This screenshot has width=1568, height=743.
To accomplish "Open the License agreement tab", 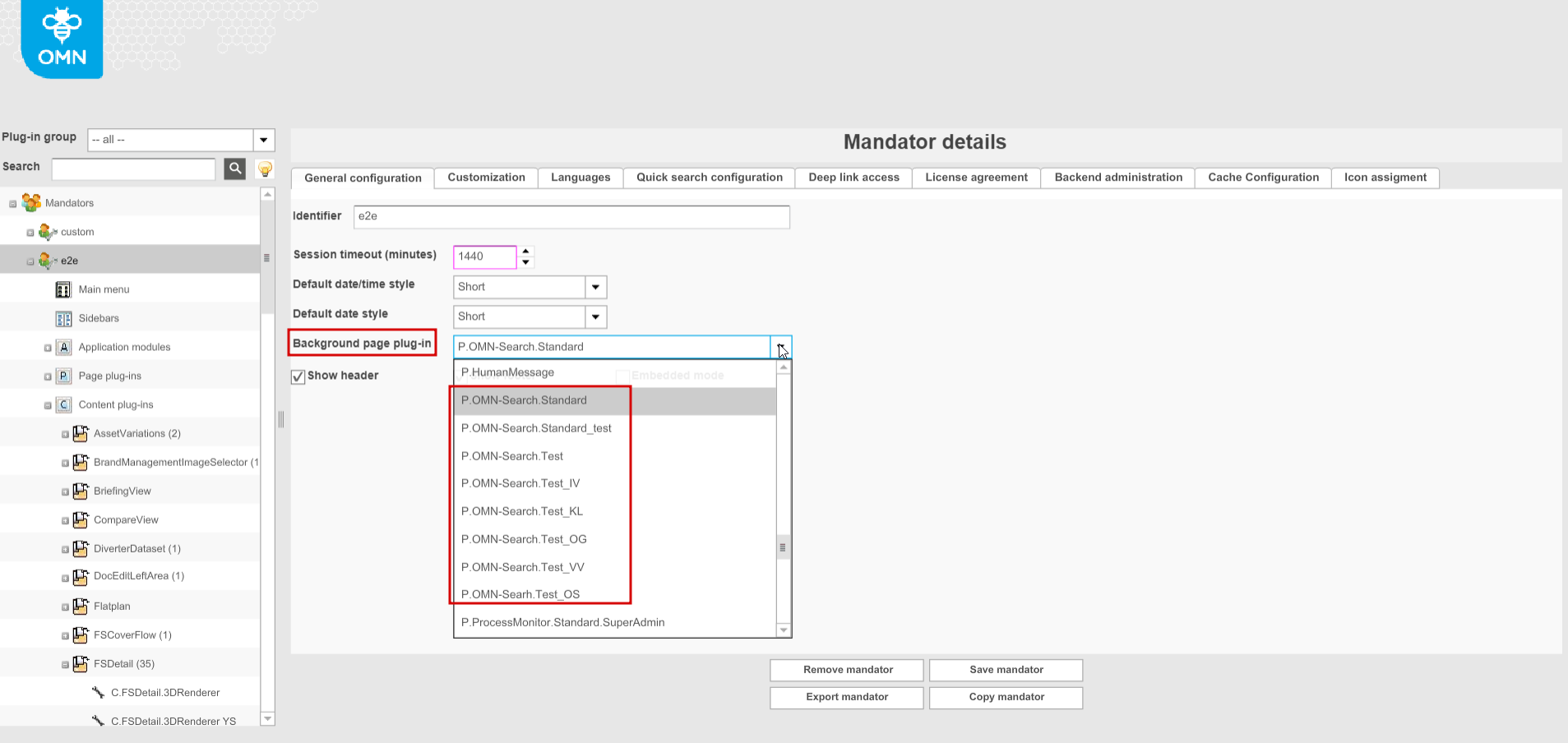I will coord(975,178).
